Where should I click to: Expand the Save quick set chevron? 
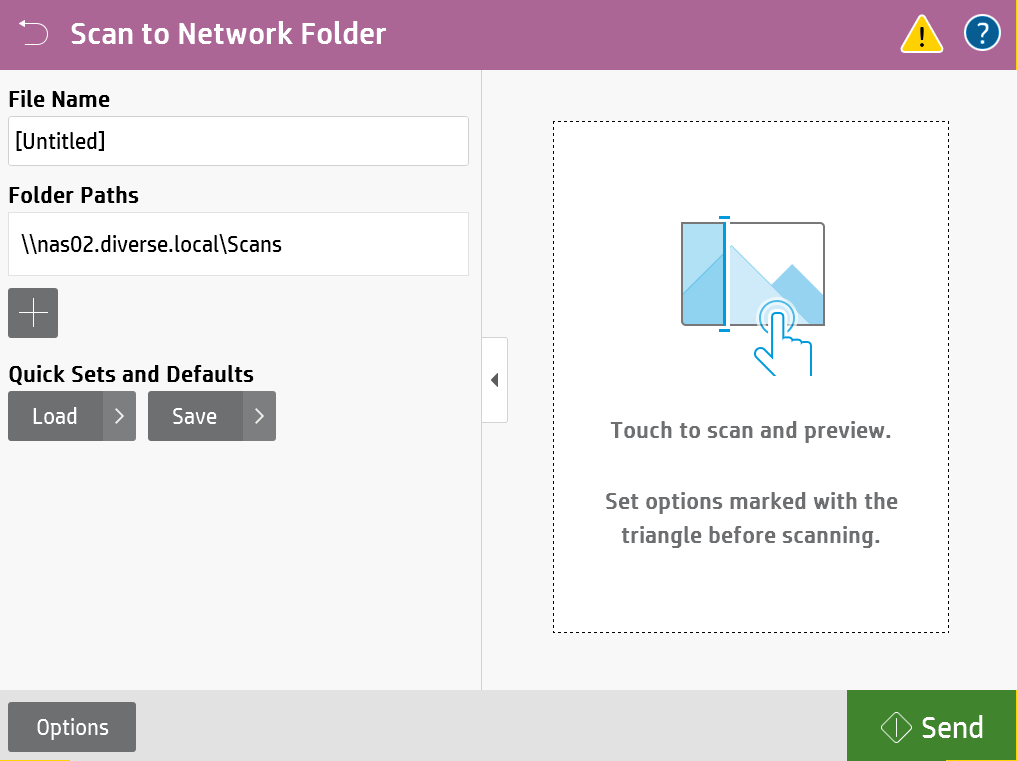(x=259, y=416)
